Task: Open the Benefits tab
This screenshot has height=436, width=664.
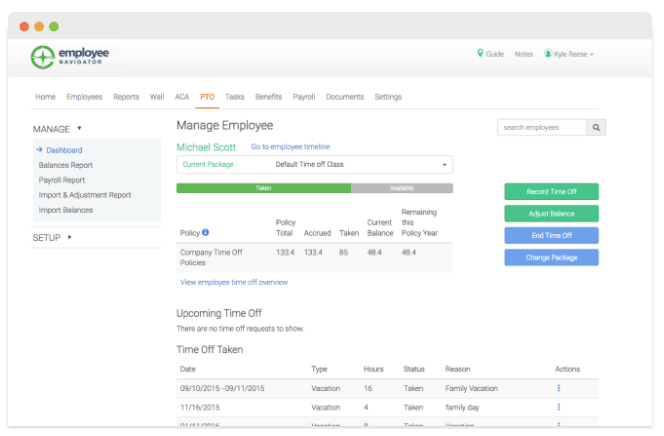Action: click(268, 97)
